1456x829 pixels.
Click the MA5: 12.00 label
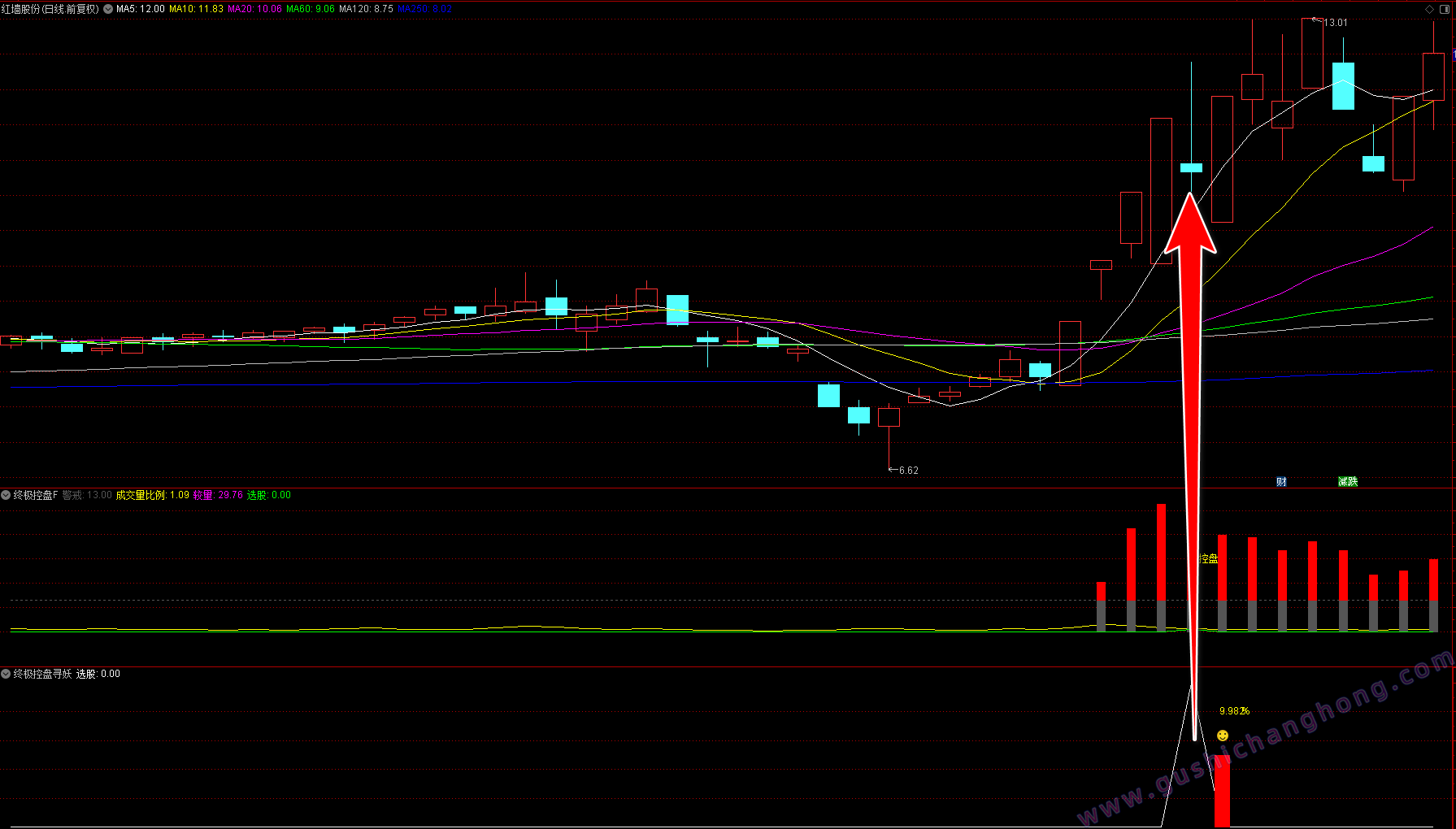click(x=141, y=9)
